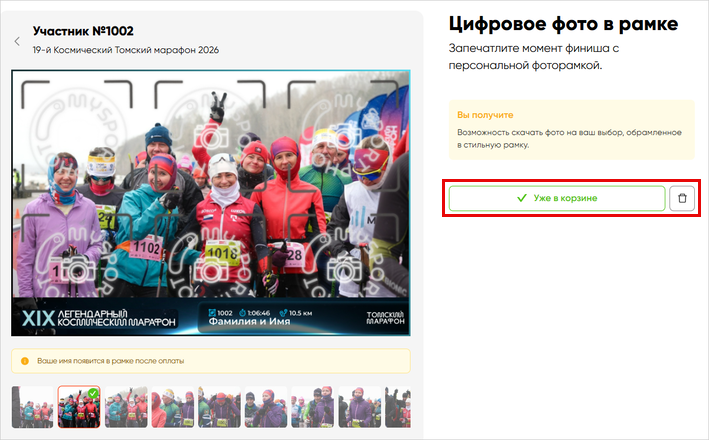Choose the third photo thumbnail
Screen dimensions: 709x440
point(125,407)
